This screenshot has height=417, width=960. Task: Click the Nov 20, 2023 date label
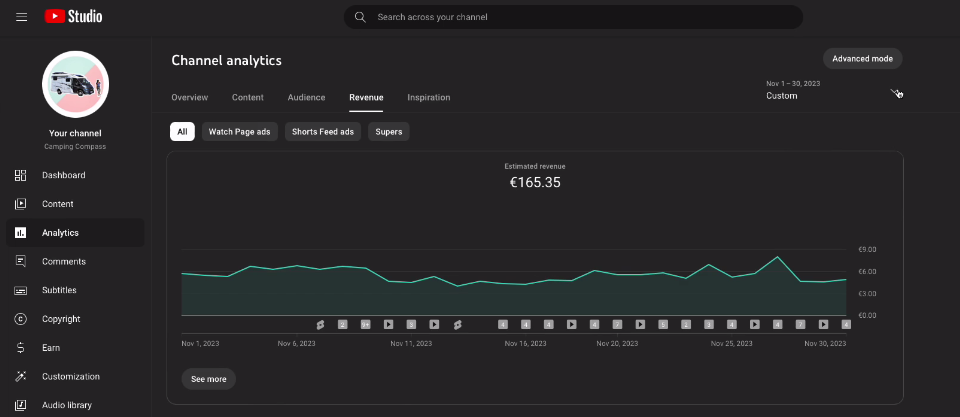coord(617,344)
